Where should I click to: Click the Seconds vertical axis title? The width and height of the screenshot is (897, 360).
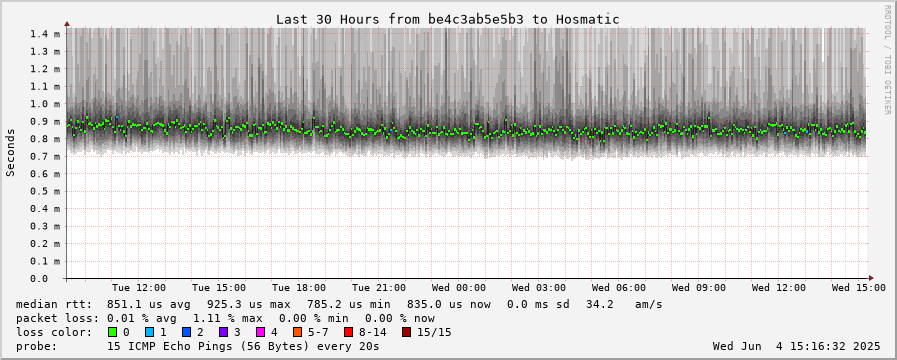tap(10, 152)
